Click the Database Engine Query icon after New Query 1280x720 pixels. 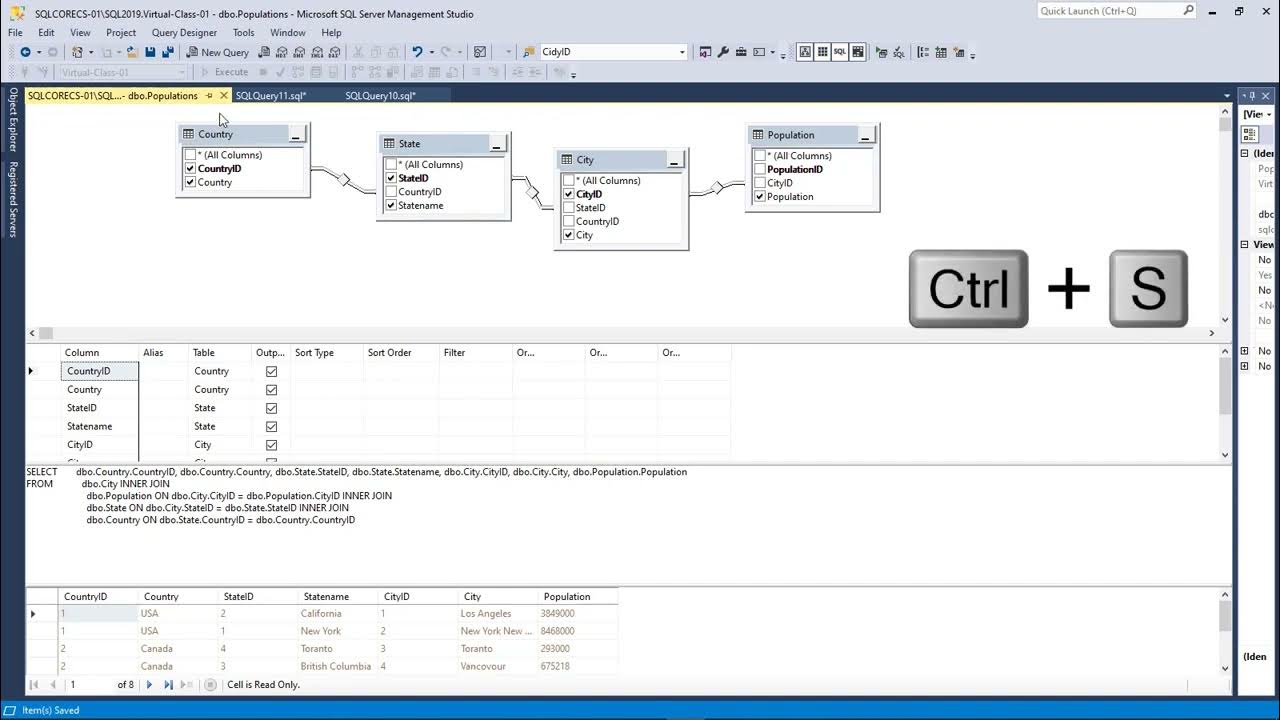coord(264,52)
